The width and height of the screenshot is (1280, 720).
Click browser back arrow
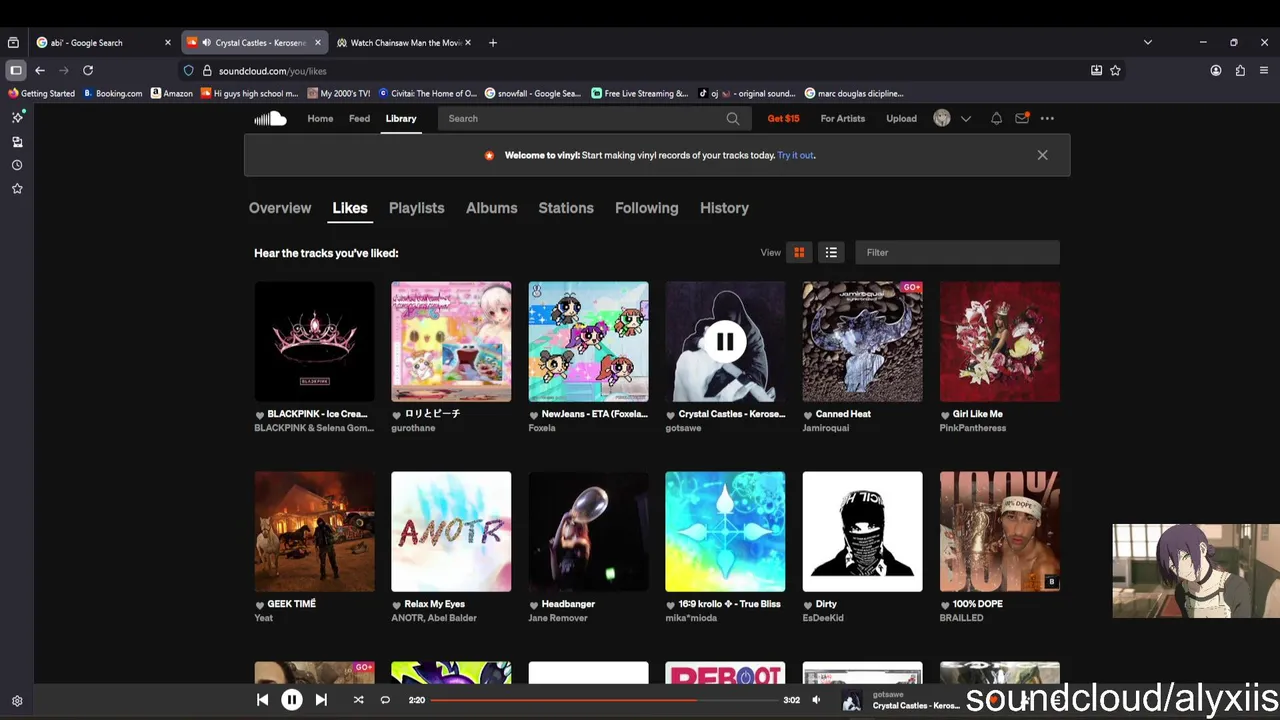40,71
